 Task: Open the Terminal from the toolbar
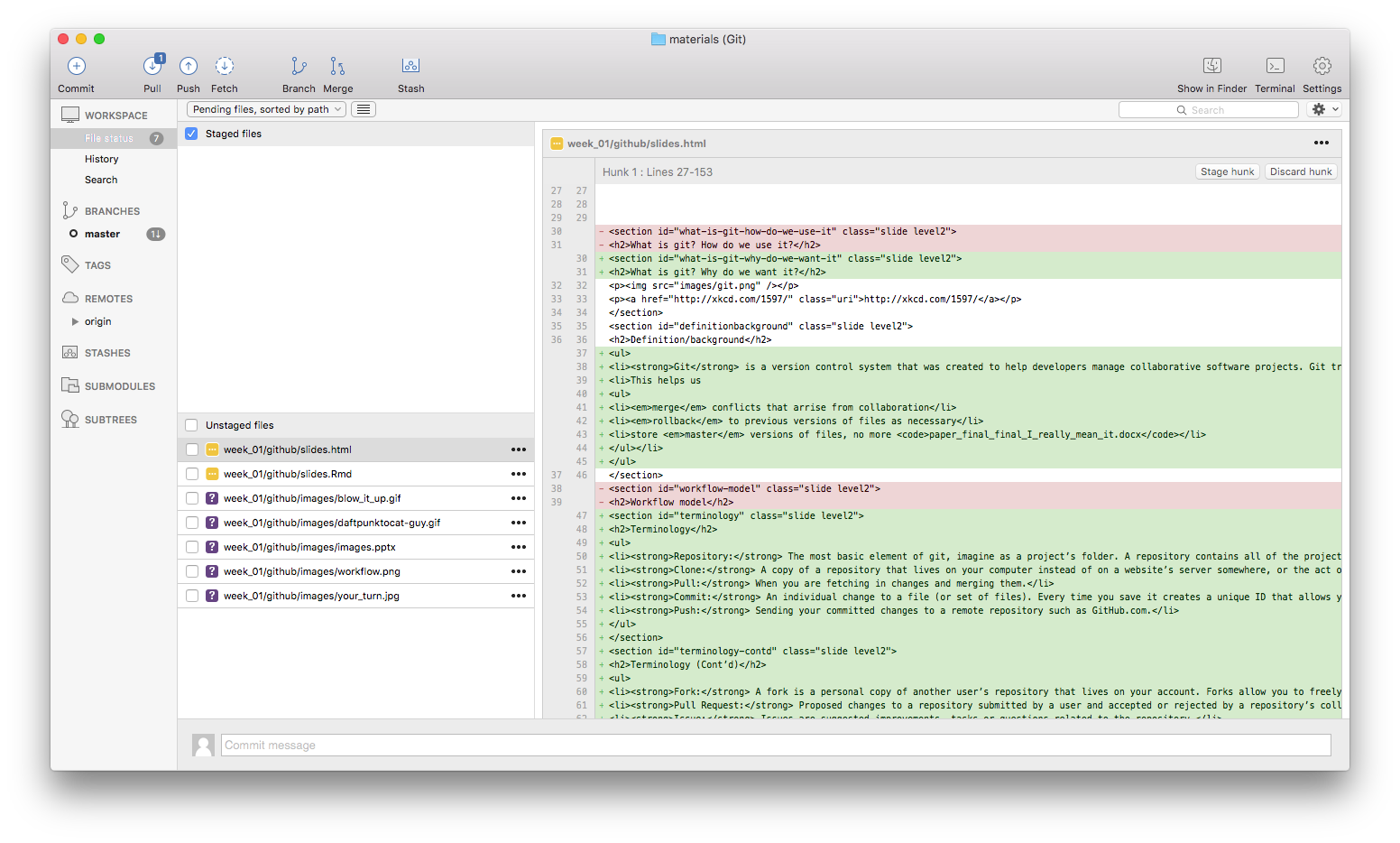[1275, 67]
